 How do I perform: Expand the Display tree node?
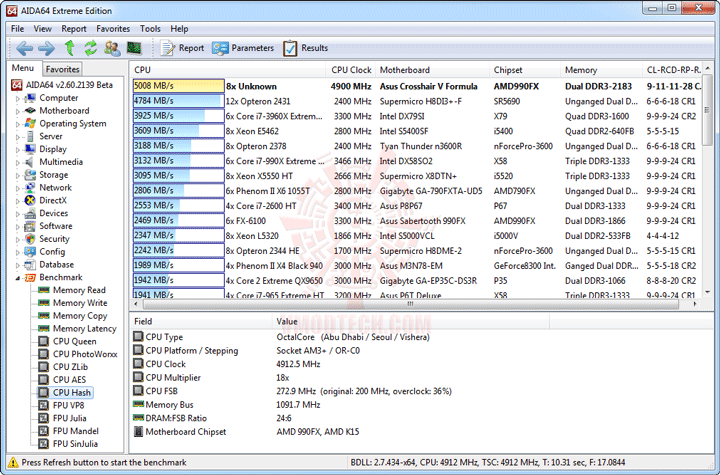pyautogui.click(x=18, y=150)
